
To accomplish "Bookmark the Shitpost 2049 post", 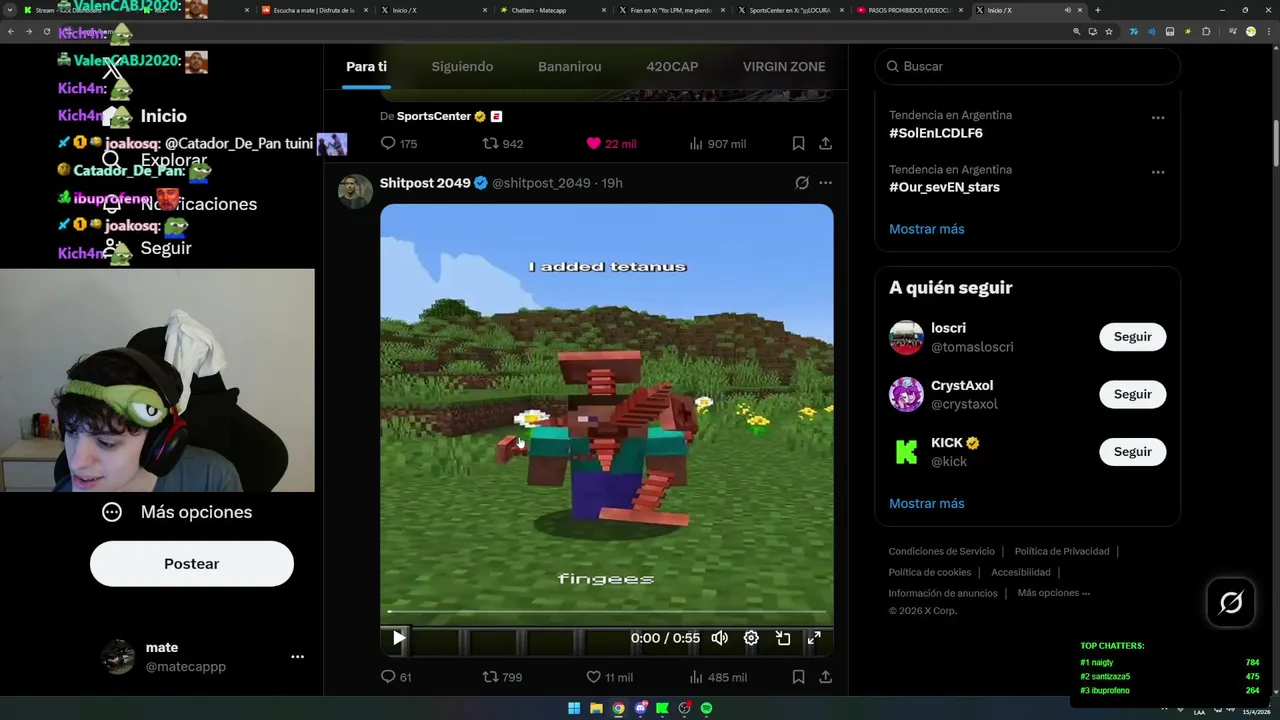I will [798, 677].
